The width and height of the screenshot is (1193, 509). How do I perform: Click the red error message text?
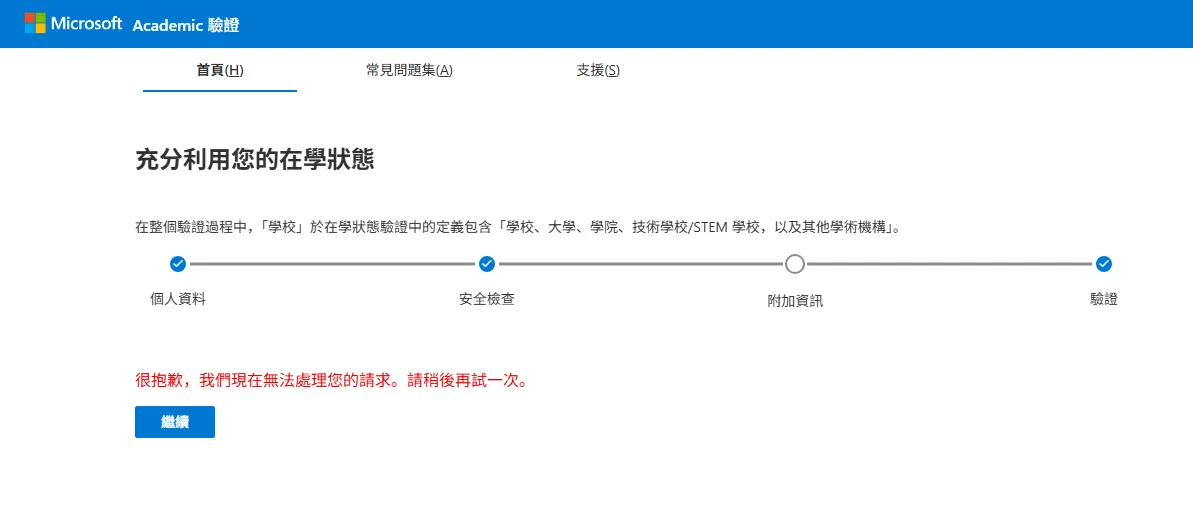tap(331, 381)
